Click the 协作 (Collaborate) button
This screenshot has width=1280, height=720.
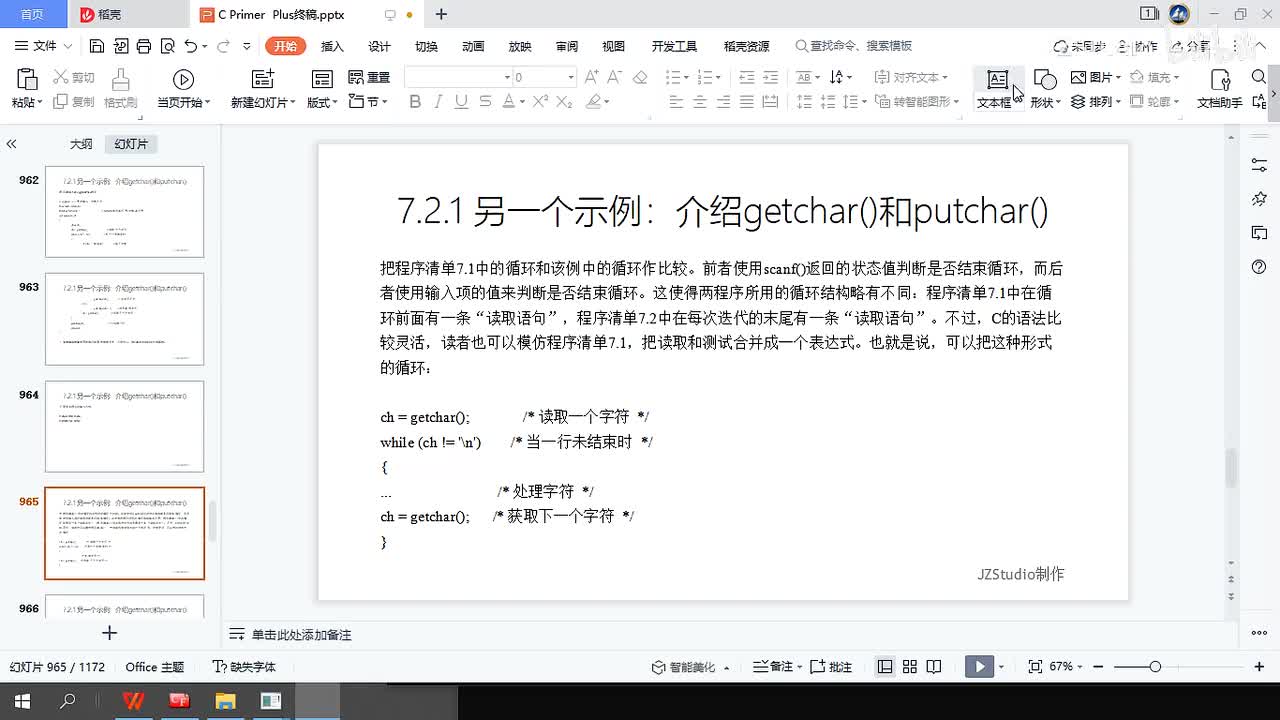click(x=1137, y=46)
